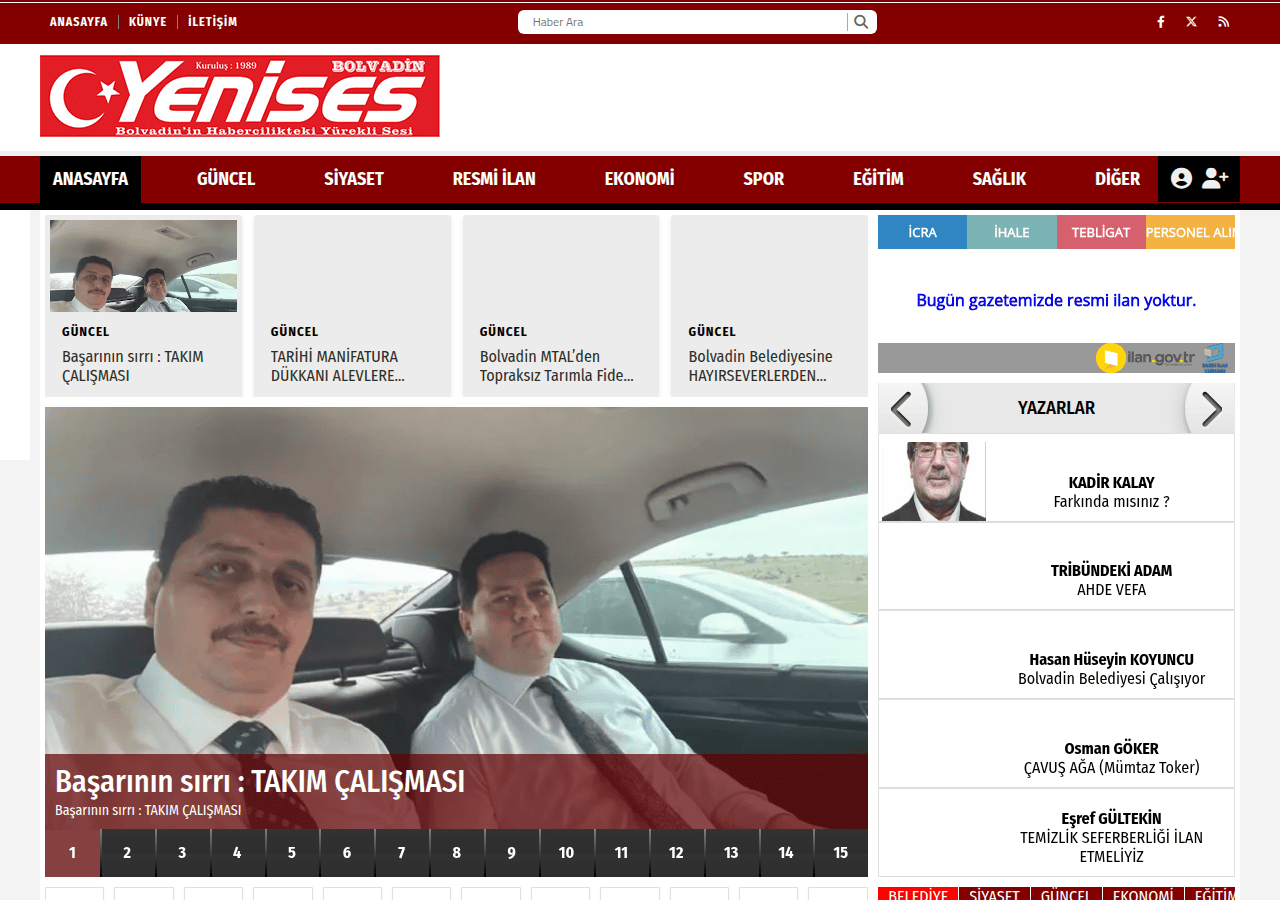Open the EĞİTİM menu item
Viewport: 1280px width, 900px height.
tap(878, 179)
